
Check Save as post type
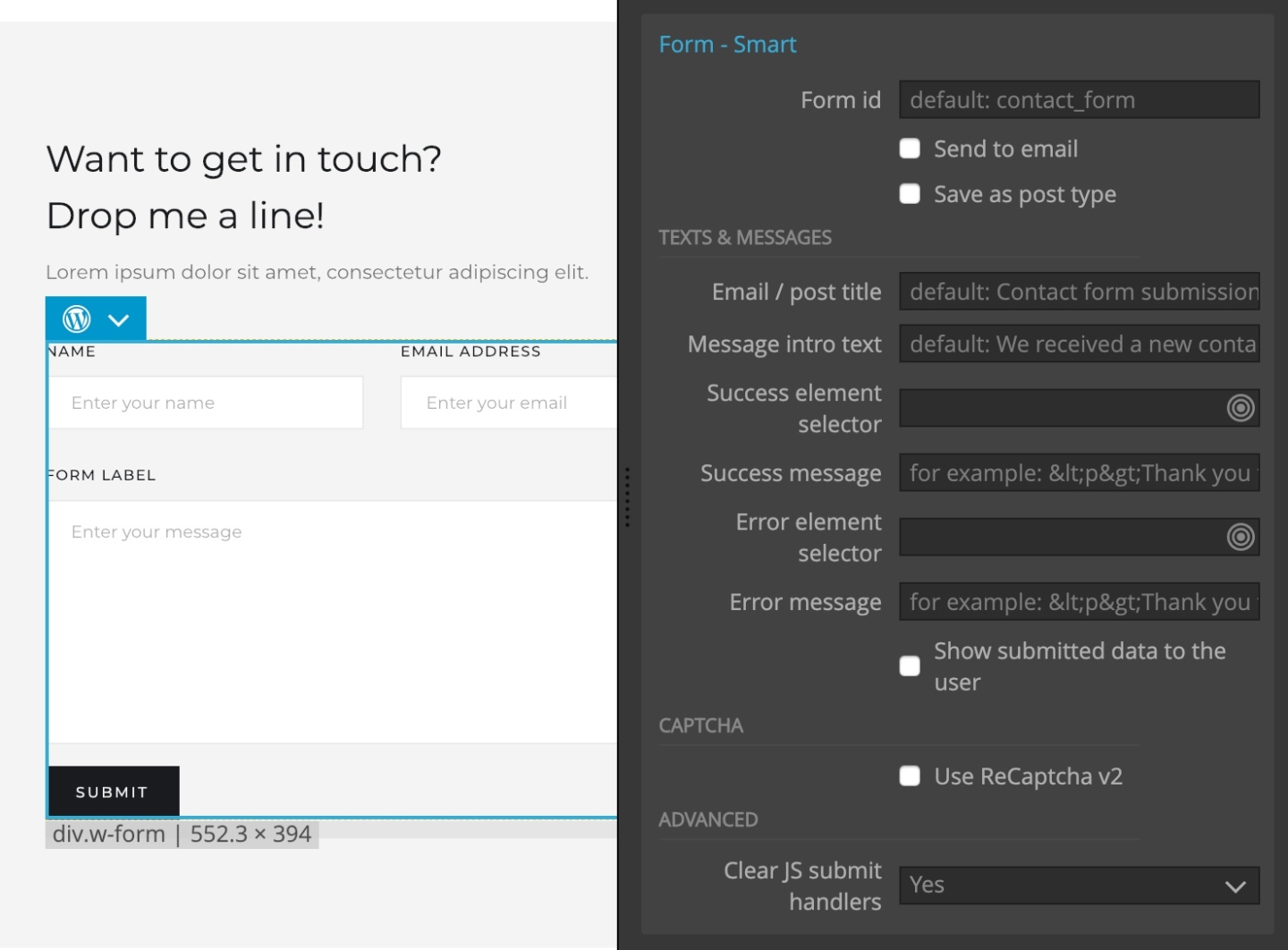click(910, 193)
